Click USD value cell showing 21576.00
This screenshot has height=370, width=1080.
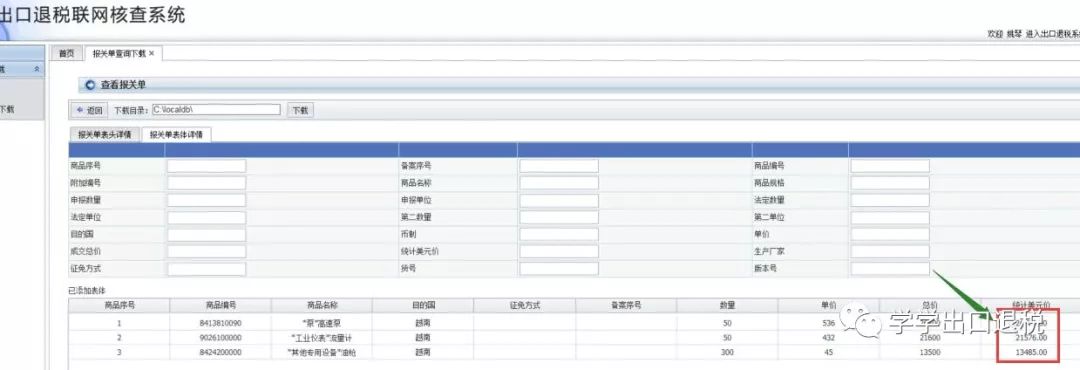click(1032, 338)
